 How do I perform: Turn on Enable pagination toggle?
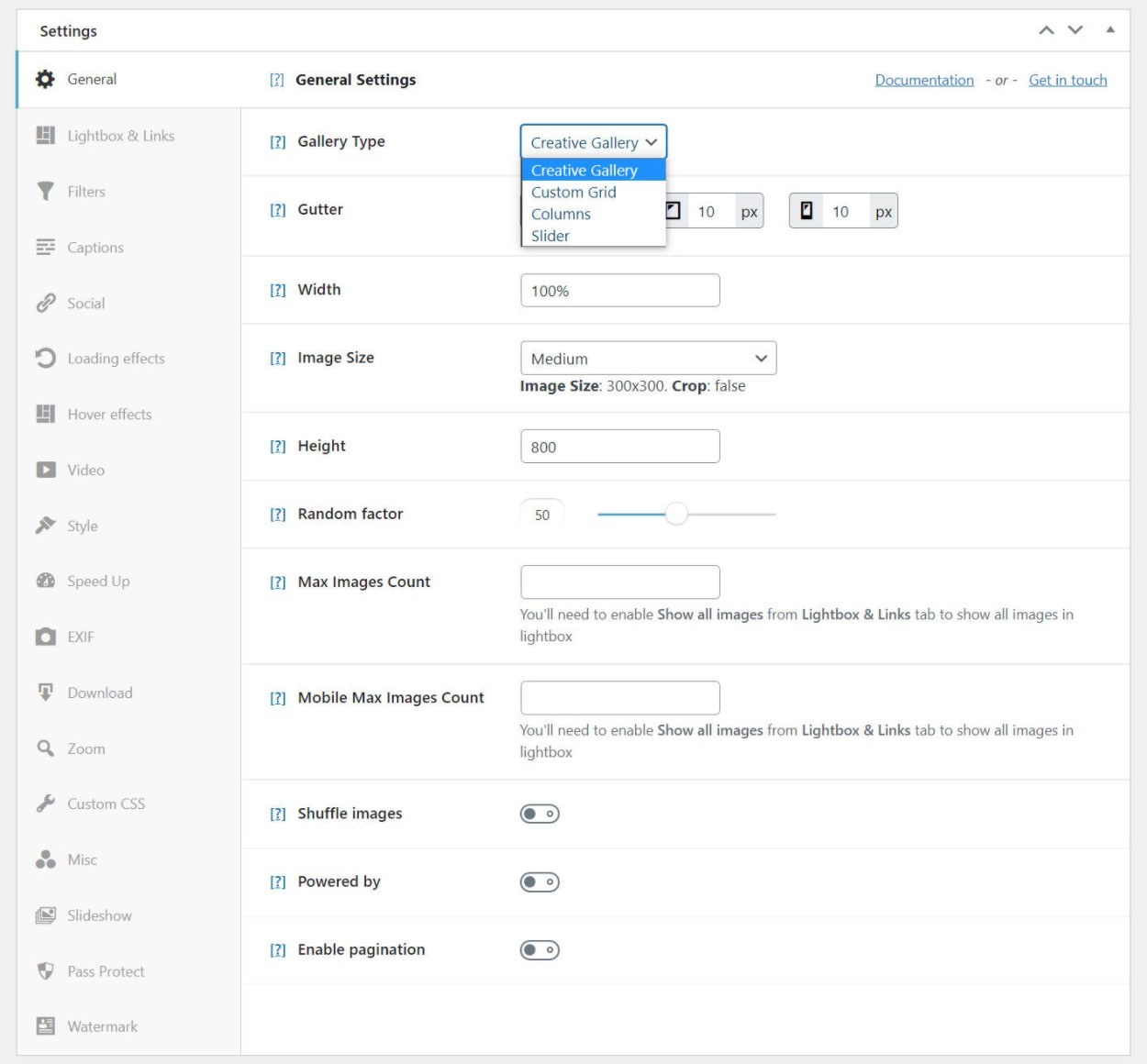tap(540, 949)
